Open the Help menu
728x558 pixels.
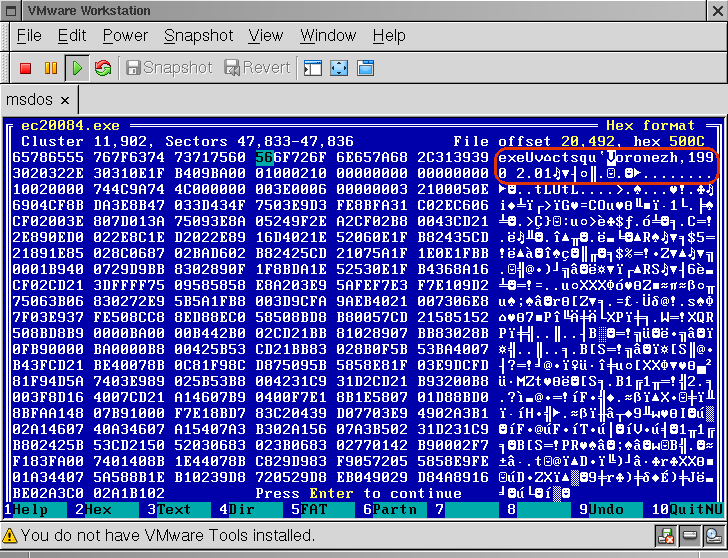pos(389,36)
